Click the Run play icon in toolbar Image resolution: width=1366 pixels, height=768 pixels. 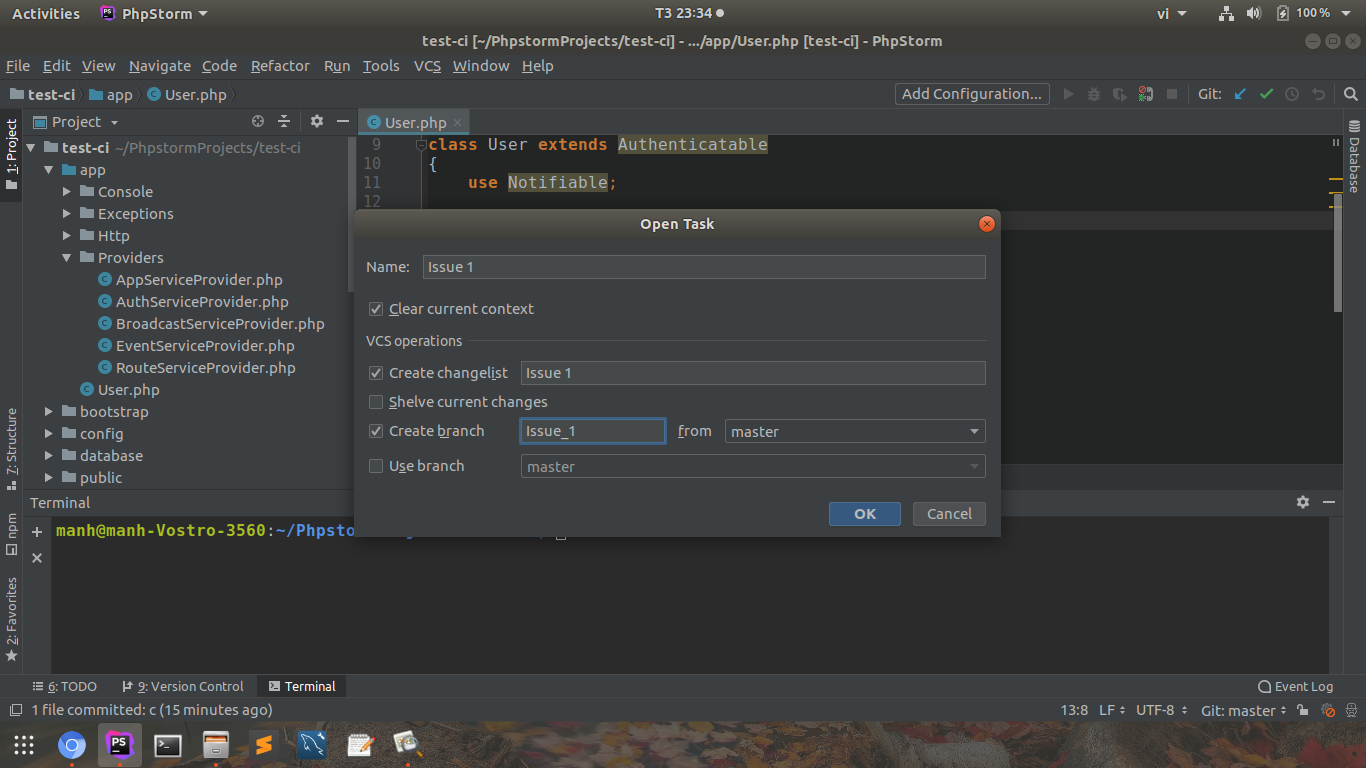point(1068,94)
